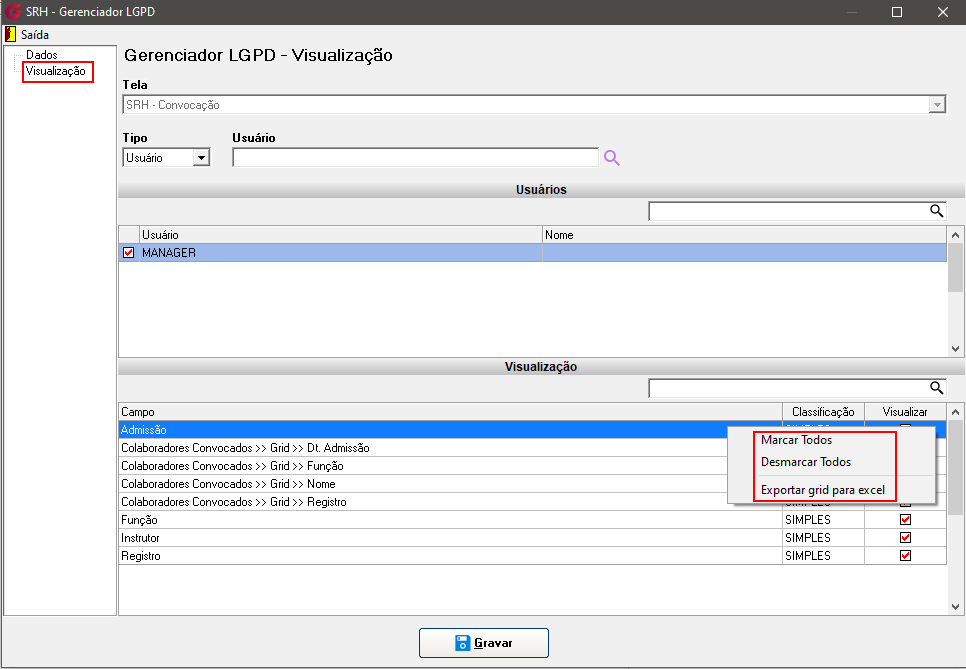Select row Grid >> Função
This screenshot has width=966, height=669.
[x=423, y=466]
